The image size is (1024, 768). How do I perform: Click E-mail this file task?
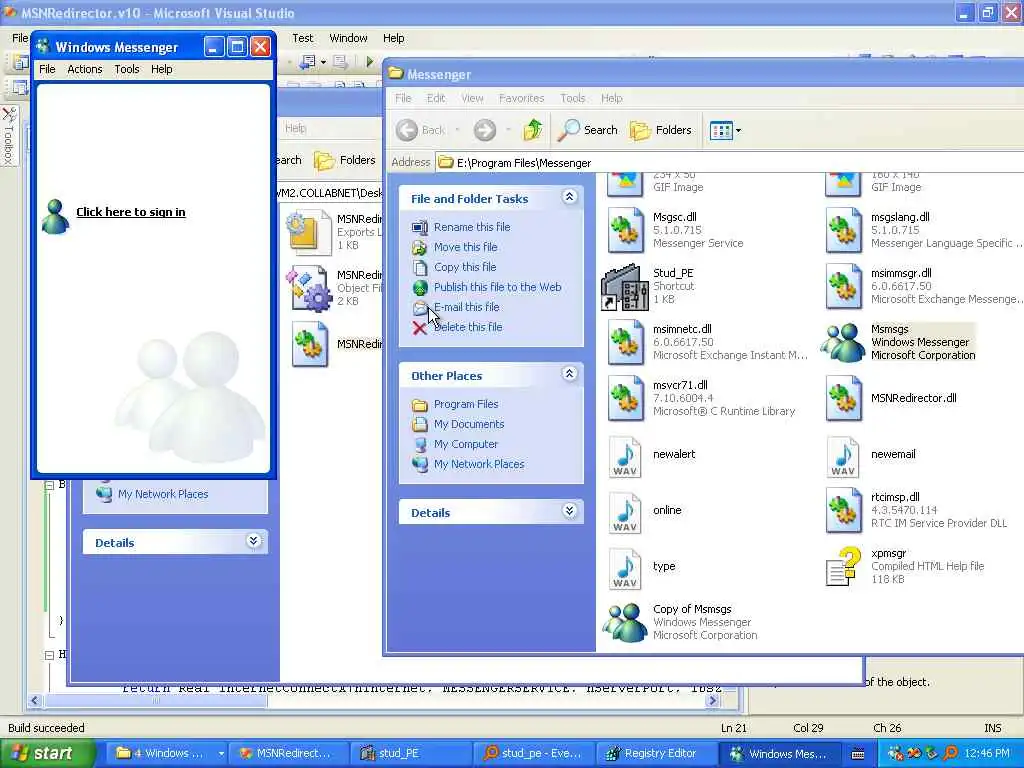coord(466,307)
